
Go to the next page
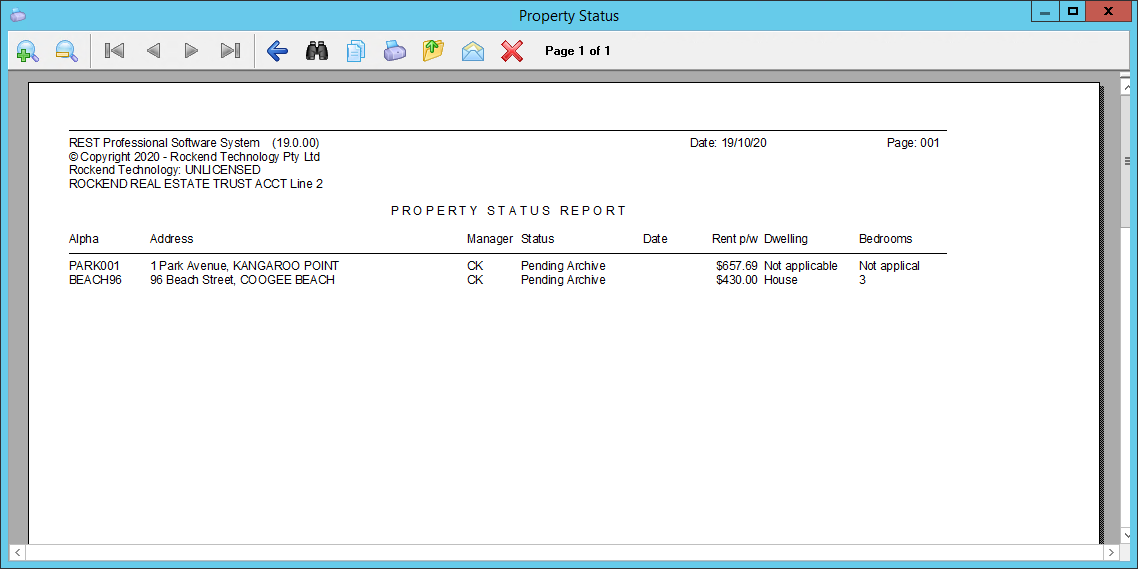click(192, 51)
